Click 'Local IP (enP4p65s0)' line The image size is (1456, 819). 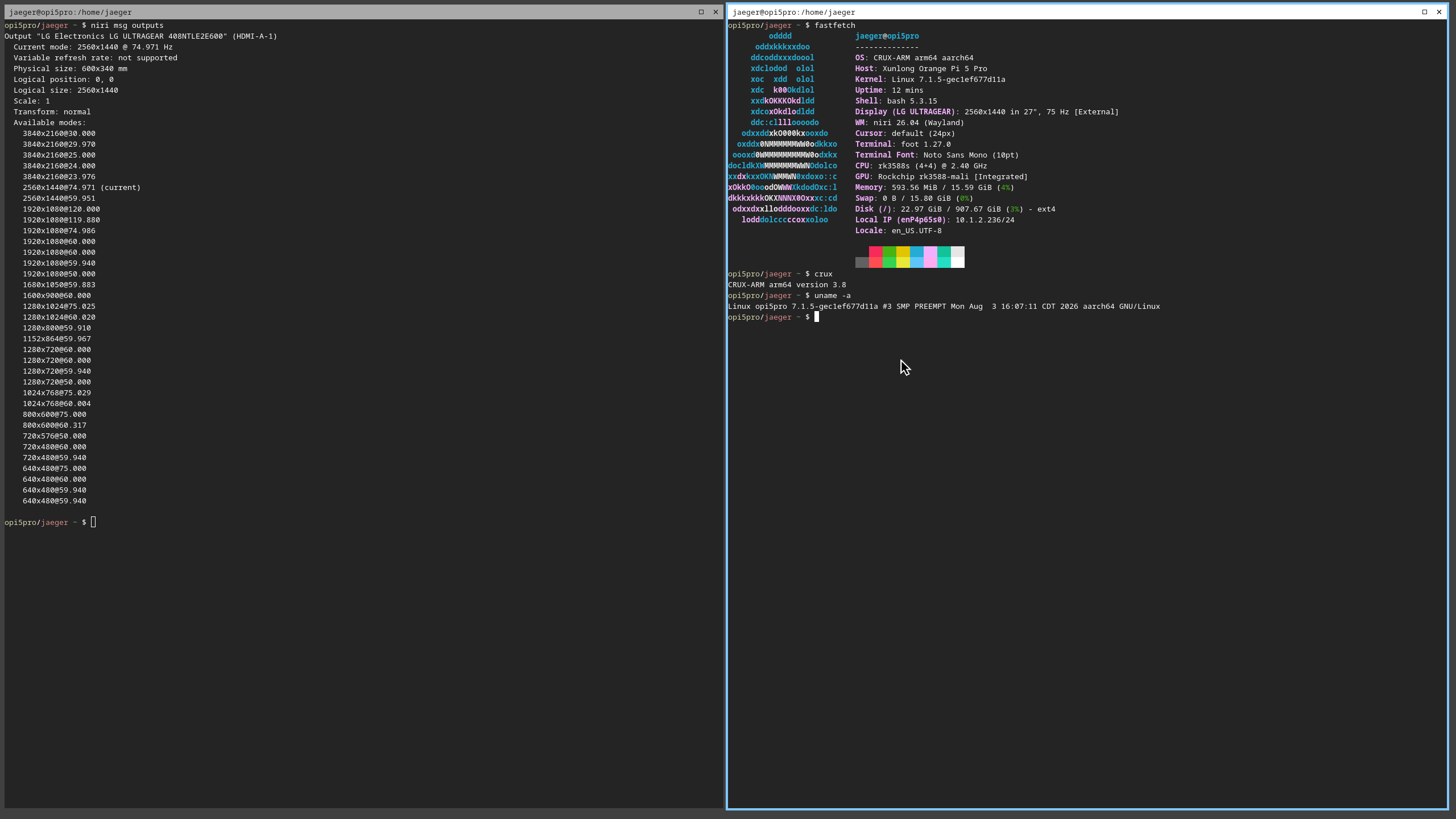click(x=935, y=220)
